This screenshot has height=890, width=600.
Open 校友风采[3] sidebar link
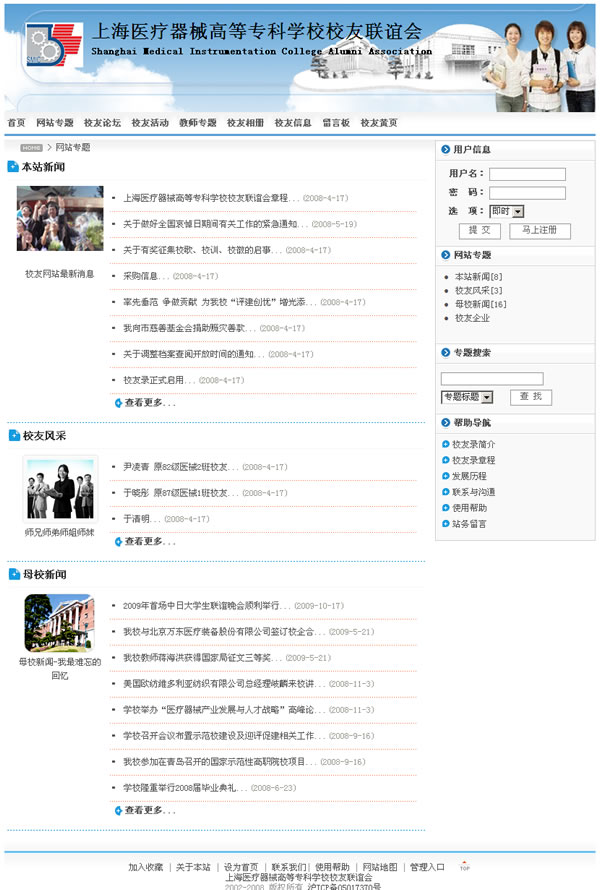pyautogui.click(x=478, y=291)
